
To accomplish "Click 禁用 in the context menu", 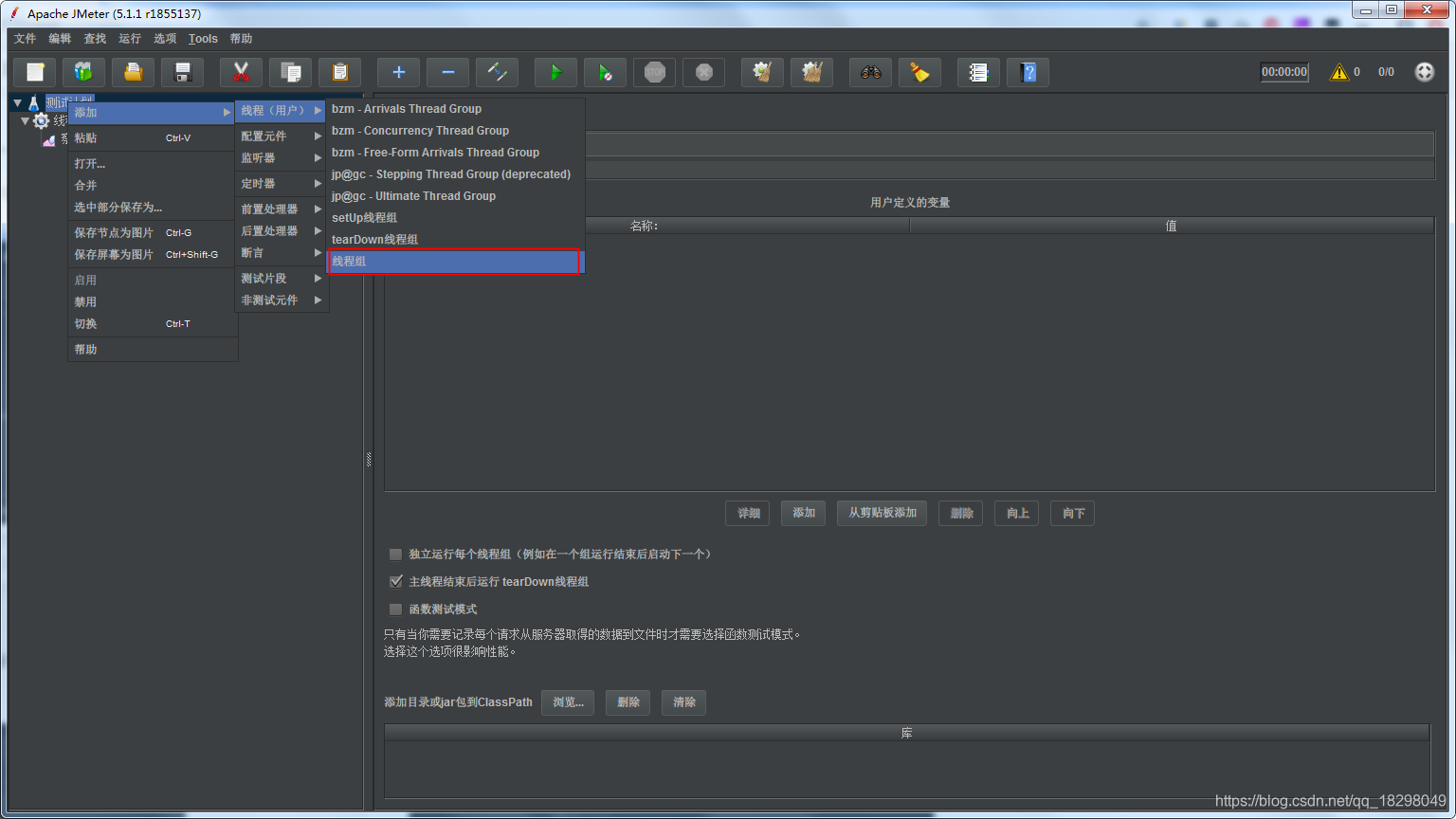I will (152, 302).
